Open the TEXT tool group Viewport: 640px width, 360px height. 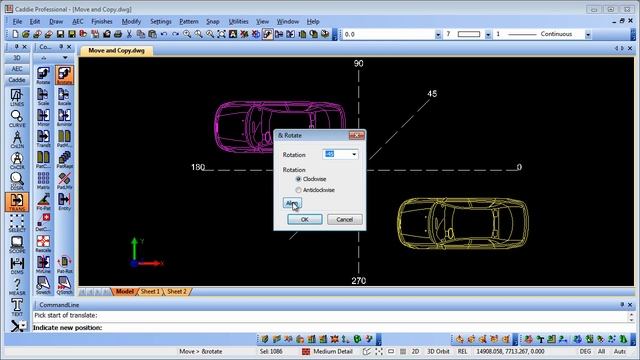17,307
